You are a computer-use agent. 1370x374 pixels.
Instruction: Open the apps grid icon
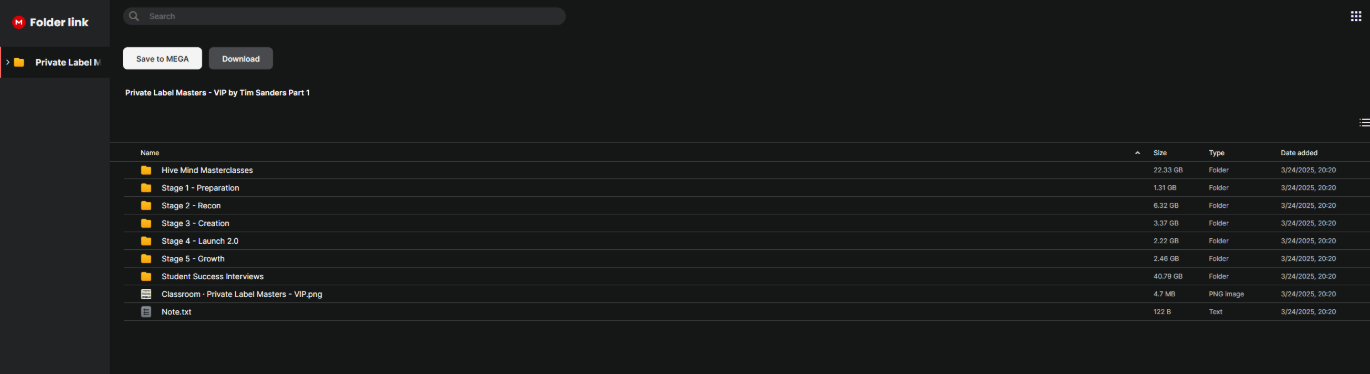(x=1356, y=16)
